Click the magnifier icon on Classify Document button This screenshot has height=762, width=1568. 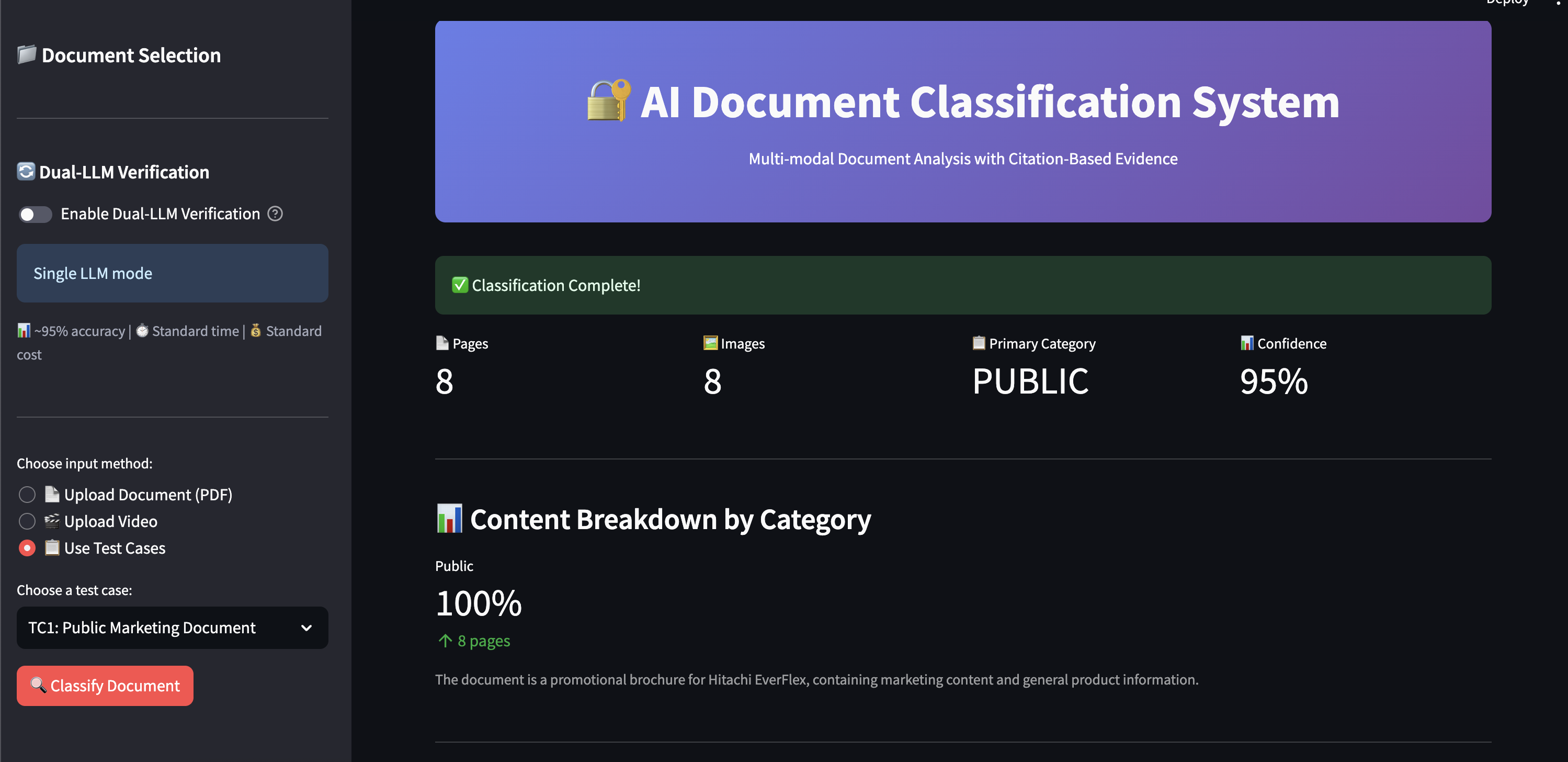pyautogui.click(x=38, y=685)
